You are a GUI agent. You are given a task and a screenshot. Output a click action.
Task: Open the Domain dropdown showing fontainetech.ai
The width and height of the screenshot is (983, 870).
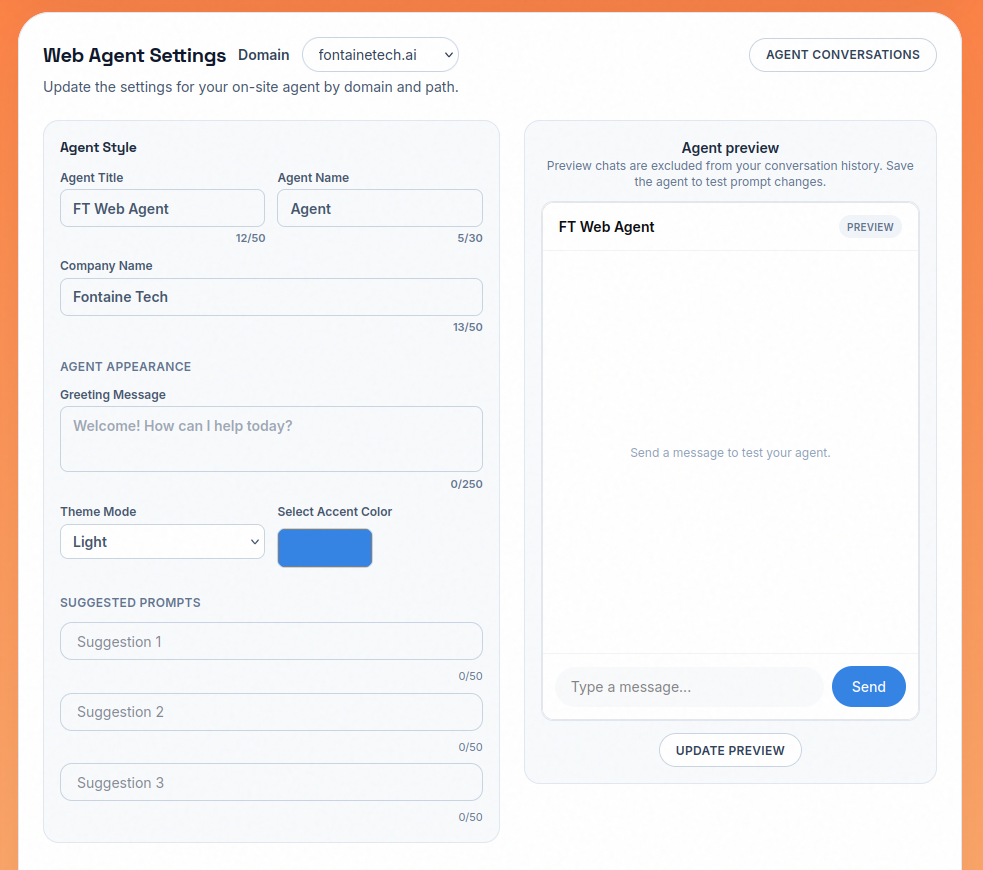tap(380, 55)
